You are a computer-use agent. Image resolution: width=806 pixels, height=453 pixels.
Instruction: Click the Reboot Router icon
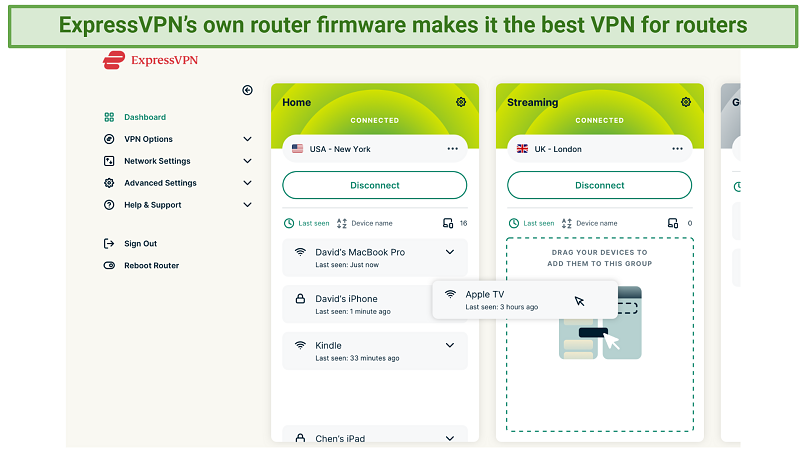110,266
